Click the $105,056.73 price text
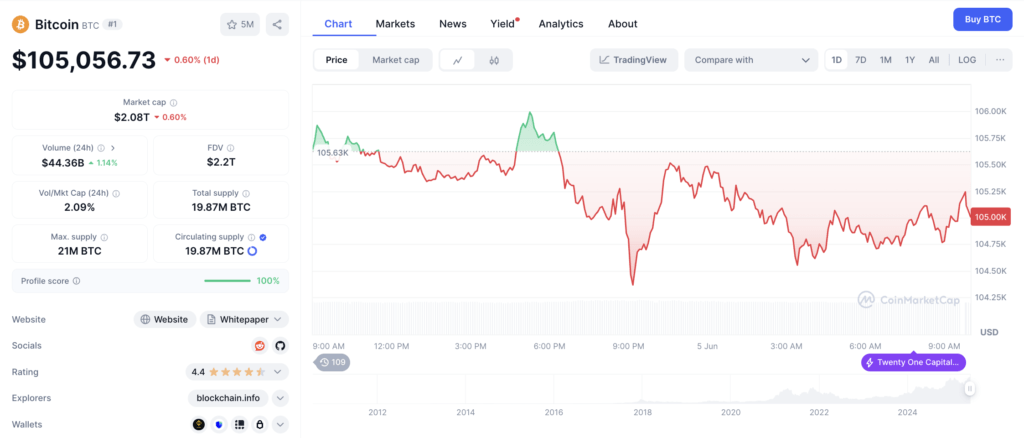The height and width of the screenshot is (438, 1024). [x=84, y=60]
